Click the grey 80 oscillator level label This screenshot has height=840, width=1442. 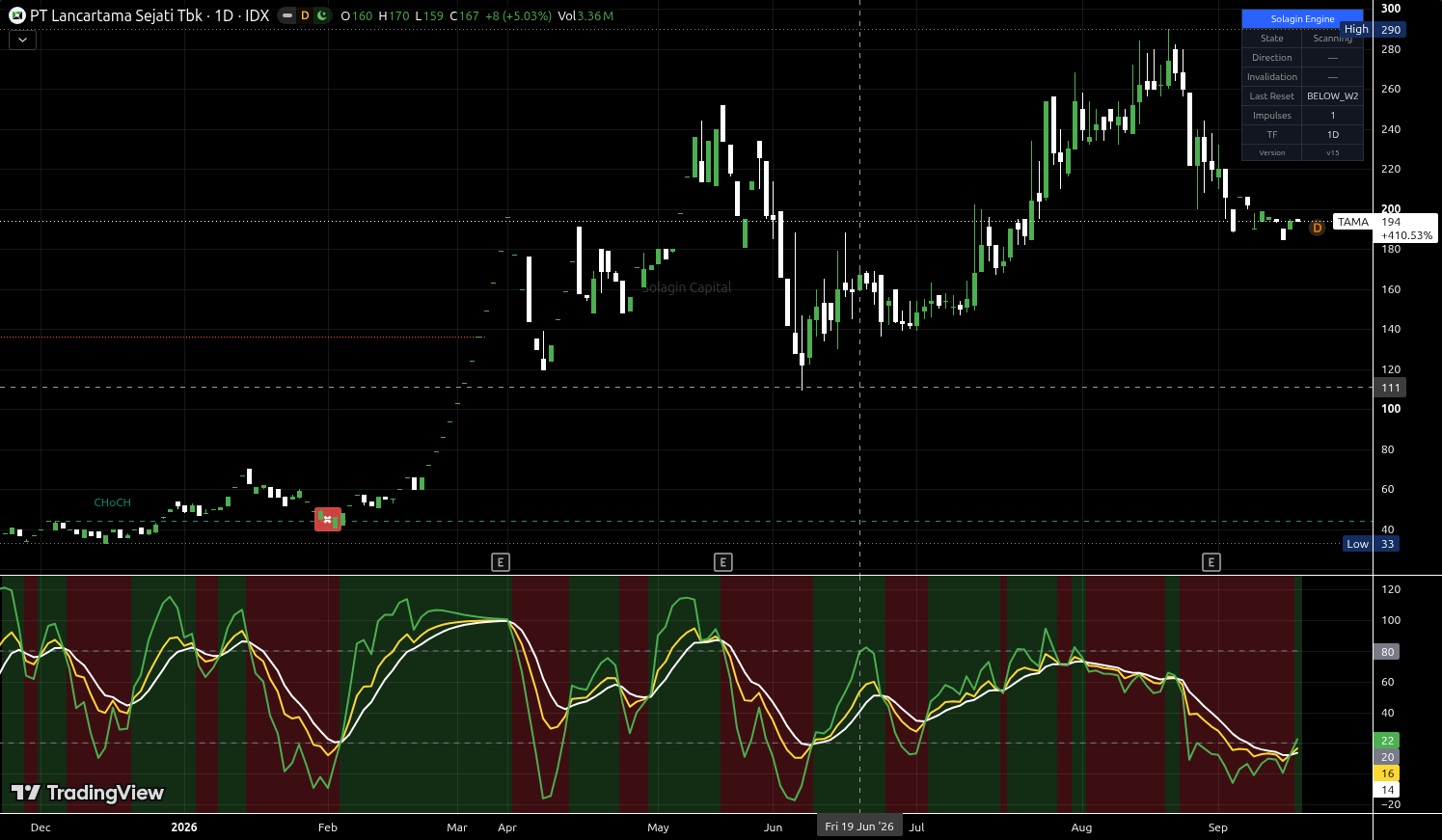[1387, 652]
